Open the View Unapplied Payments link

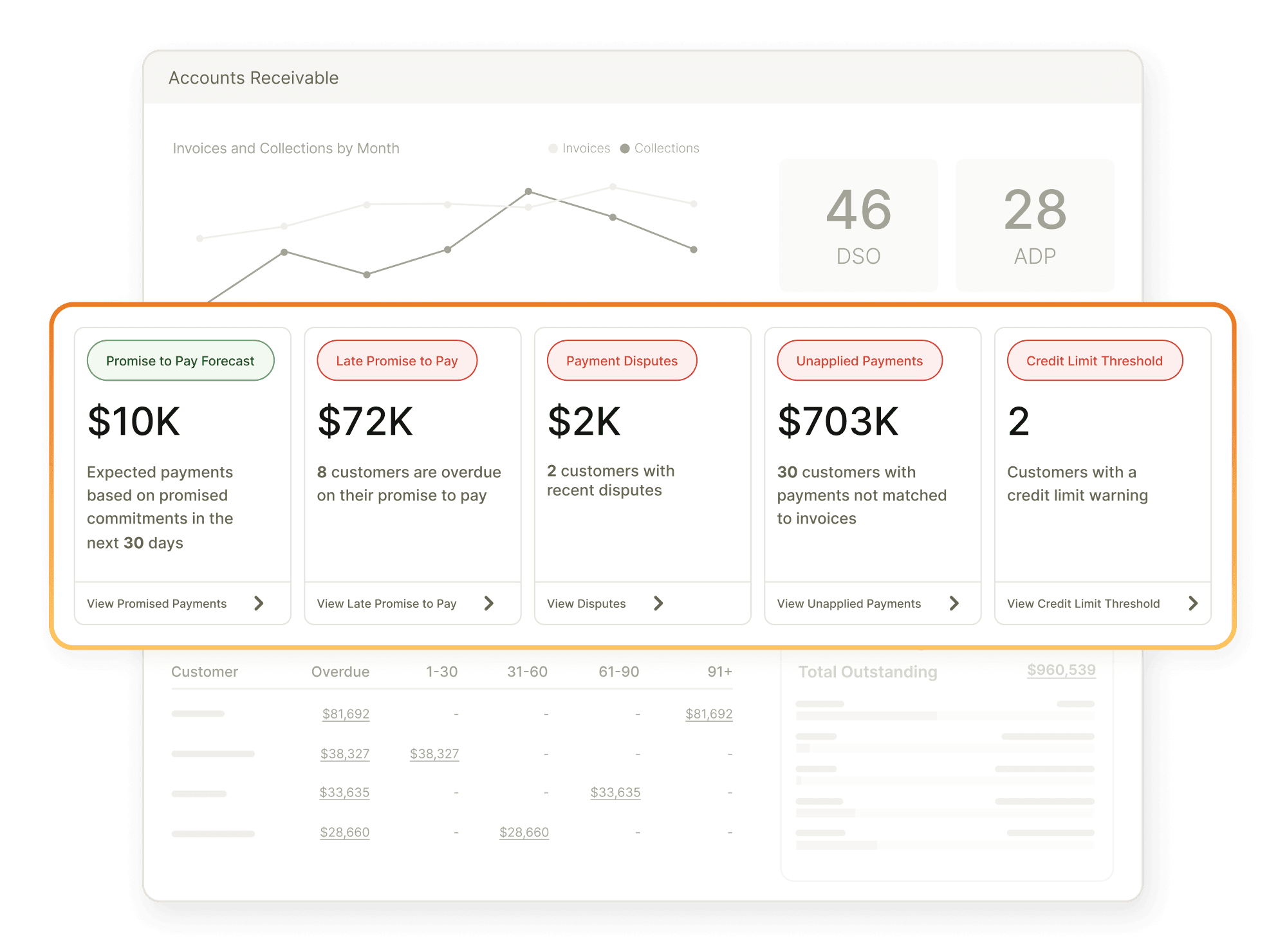[x=849, y=604]
